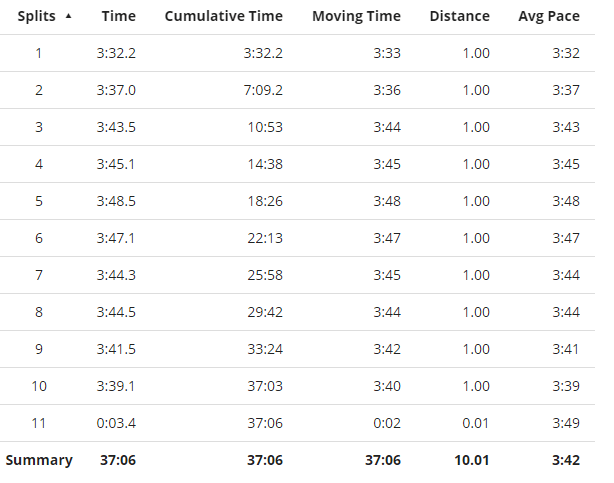Sort table by the Time column header
The height and width of the screenshot is (483, 614).
[x=118, y=16]
